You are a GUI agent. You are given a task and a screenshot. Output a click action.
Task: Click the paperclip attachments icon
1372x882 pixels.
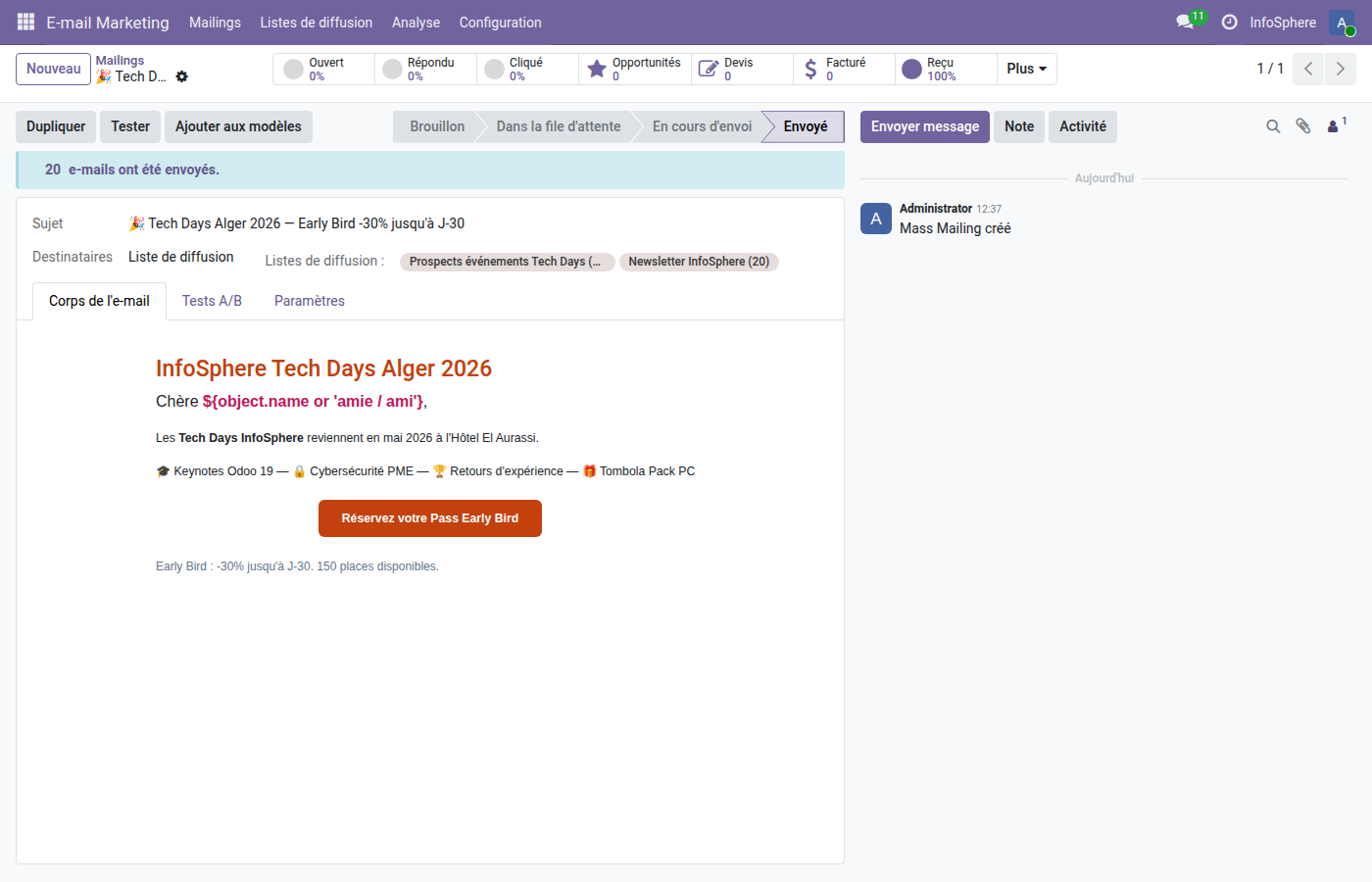[x=1304, y=126]
